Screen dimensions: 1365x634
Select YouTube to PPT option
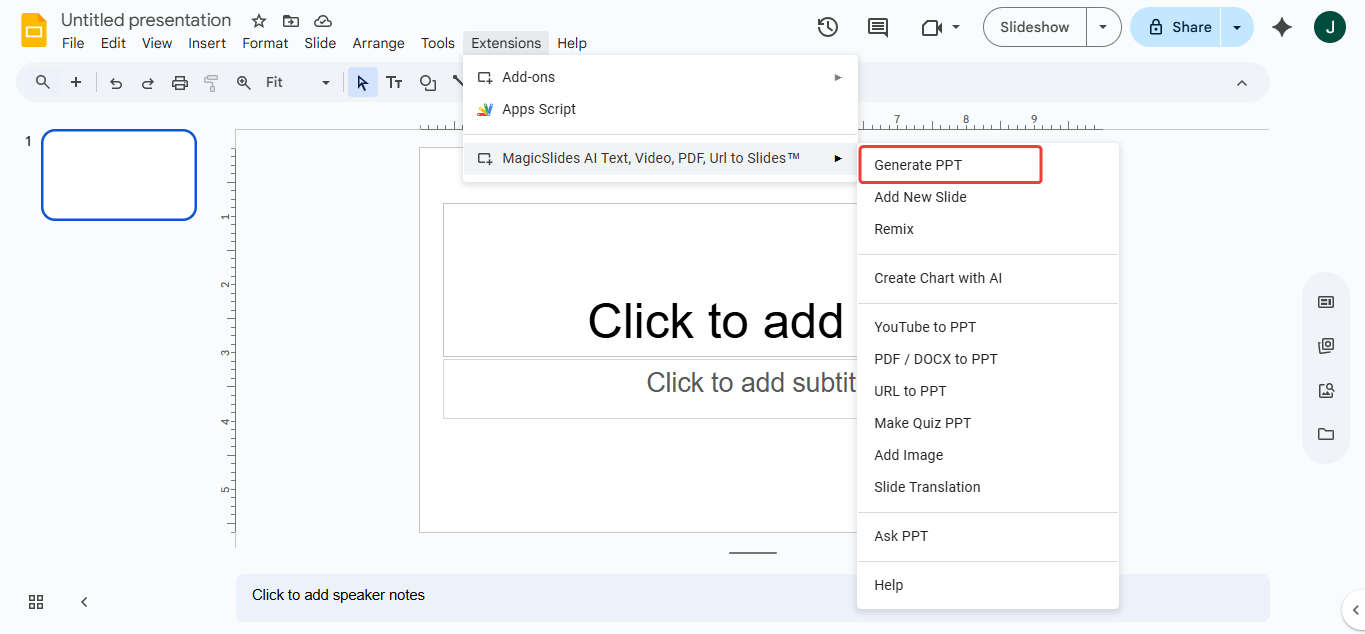pyautogui.click(x=925, y=327)
